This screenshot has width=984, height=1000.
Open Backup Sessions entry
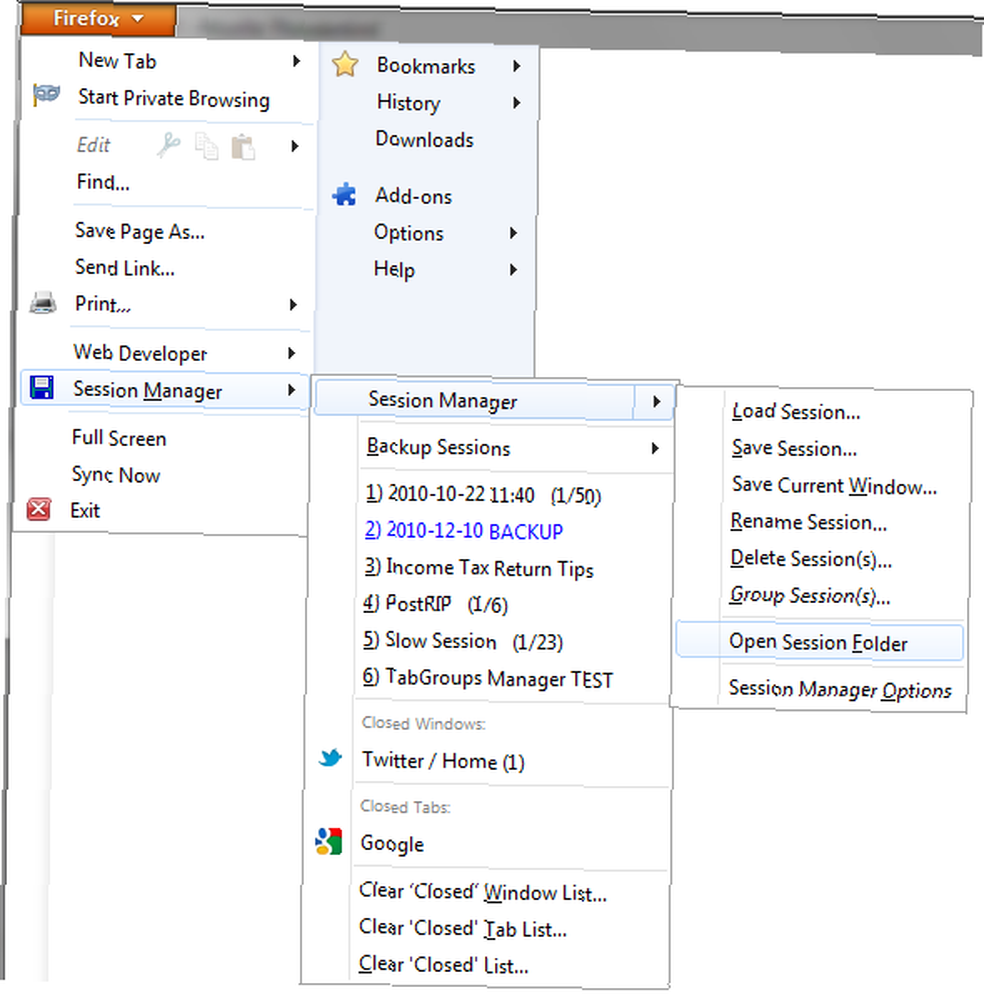click(438, 447)
